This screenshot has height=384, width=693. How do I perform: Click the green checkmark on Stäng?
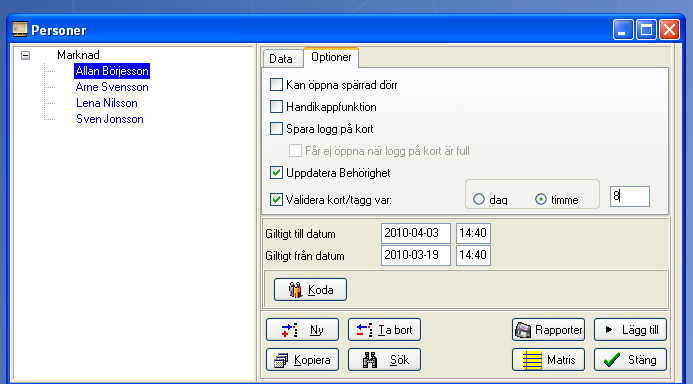coord(612,360)
